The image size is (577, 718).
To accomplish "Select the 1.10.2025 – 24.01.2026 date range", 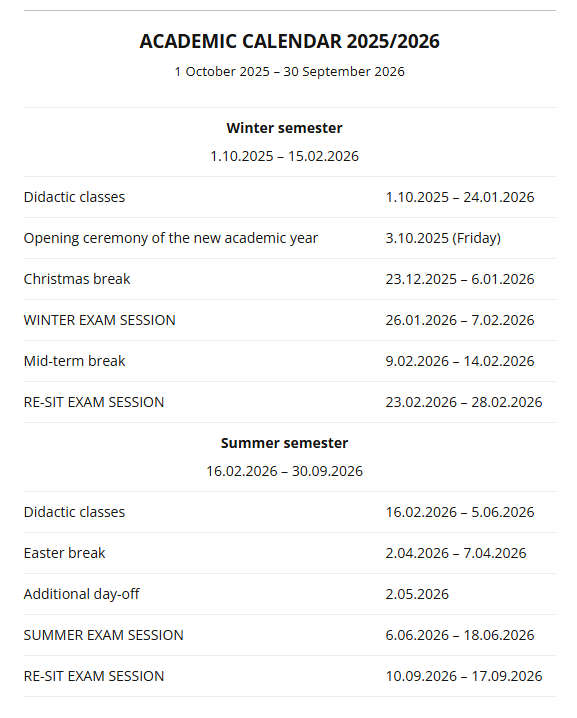I will [460, 197].
